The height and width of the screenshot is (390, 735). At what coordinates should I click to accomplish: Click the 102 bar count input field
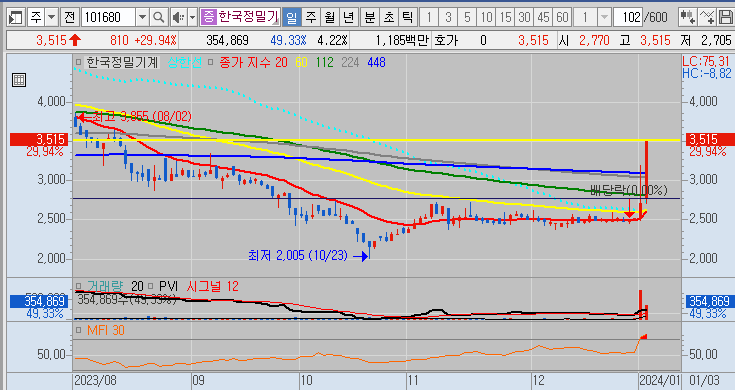click(628, 18)
